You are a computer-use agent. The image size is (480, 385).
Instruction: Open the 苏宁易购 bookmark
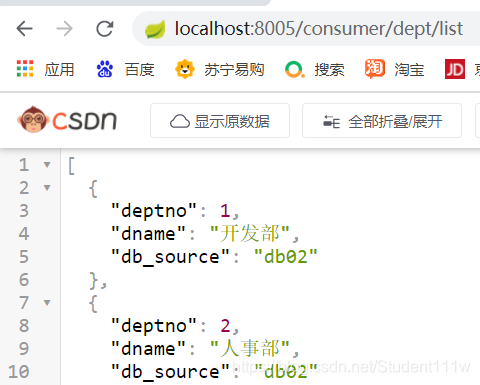click(234, 70)
